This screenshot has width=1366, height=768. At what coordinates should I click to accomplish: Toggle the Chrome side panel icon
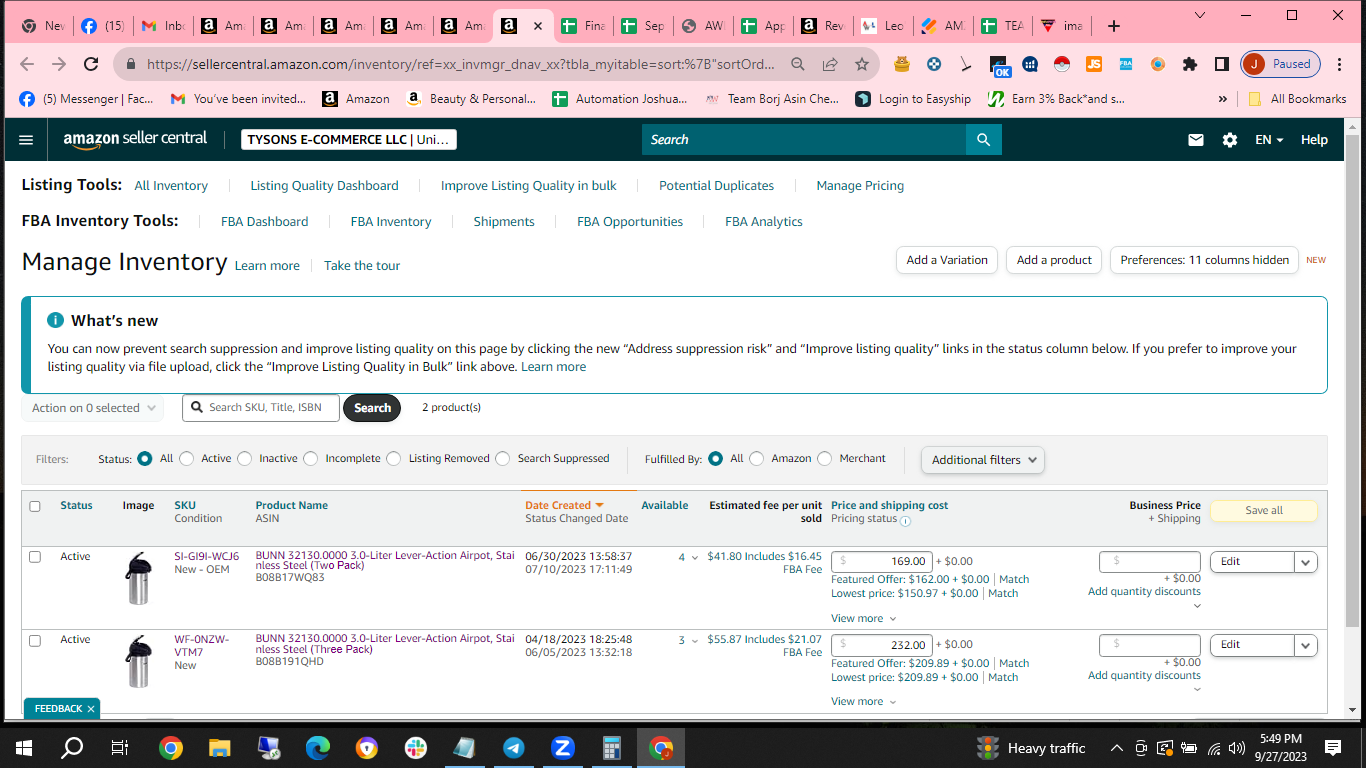[x=1222, y=64]
